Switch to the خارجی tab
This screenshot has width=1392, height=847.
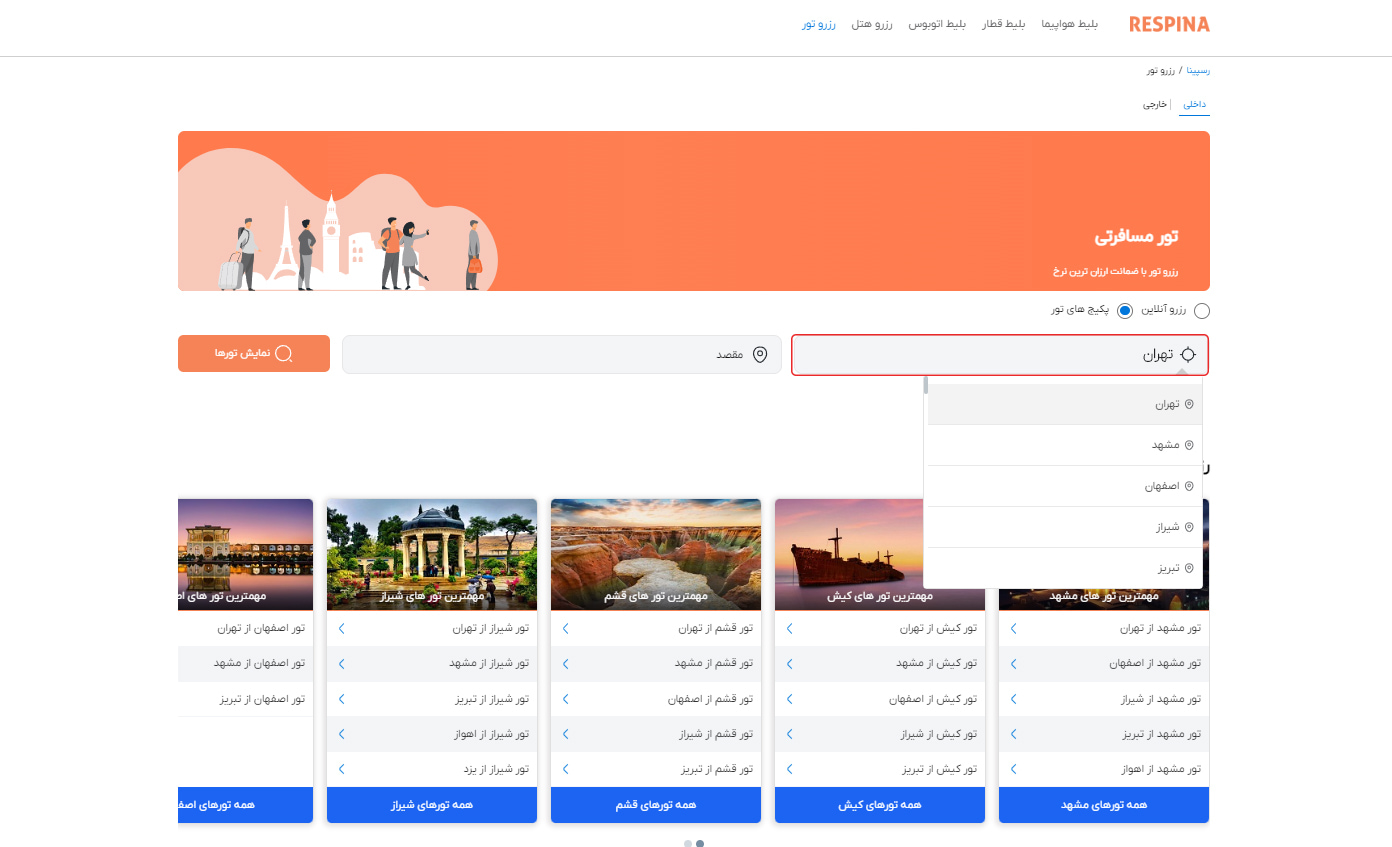pos(1155,103)
